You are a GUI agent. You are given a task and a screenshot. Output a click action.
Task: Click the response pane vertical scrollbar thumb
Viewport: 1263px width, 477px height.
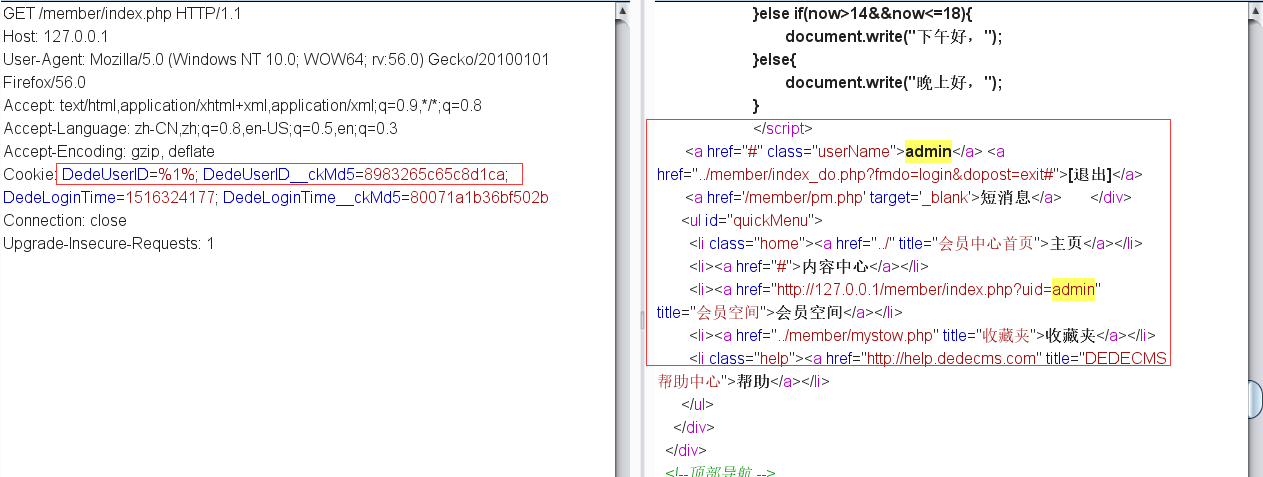[1255, 397]
